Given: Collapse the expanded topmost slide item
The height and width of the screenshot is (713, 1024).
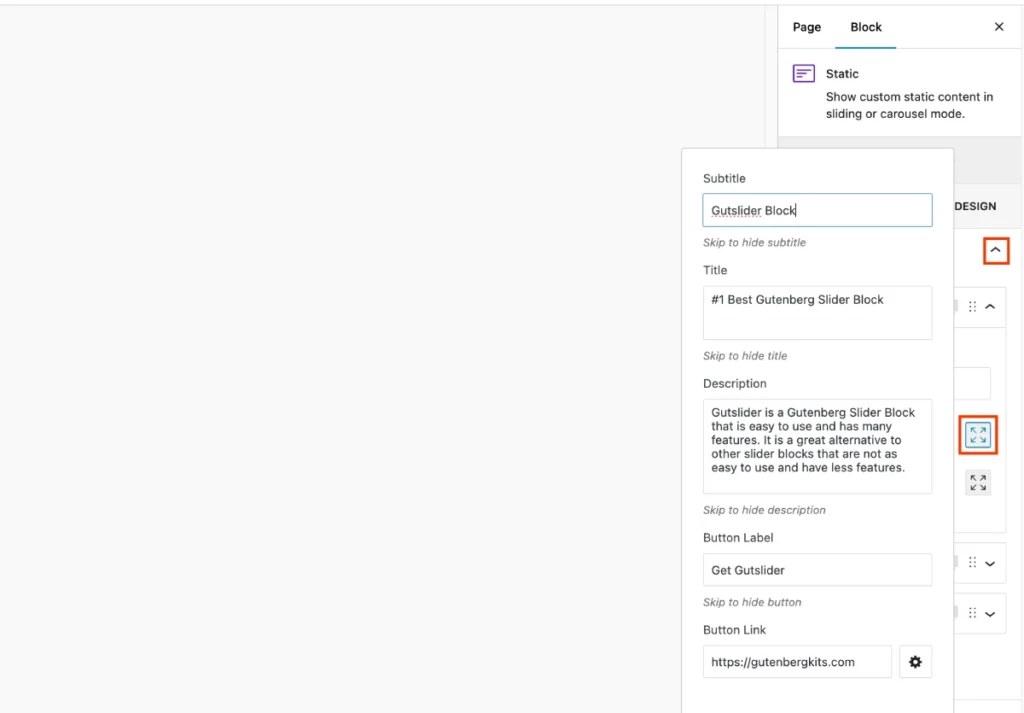Looking at the screenshot, I should [990, 306].
